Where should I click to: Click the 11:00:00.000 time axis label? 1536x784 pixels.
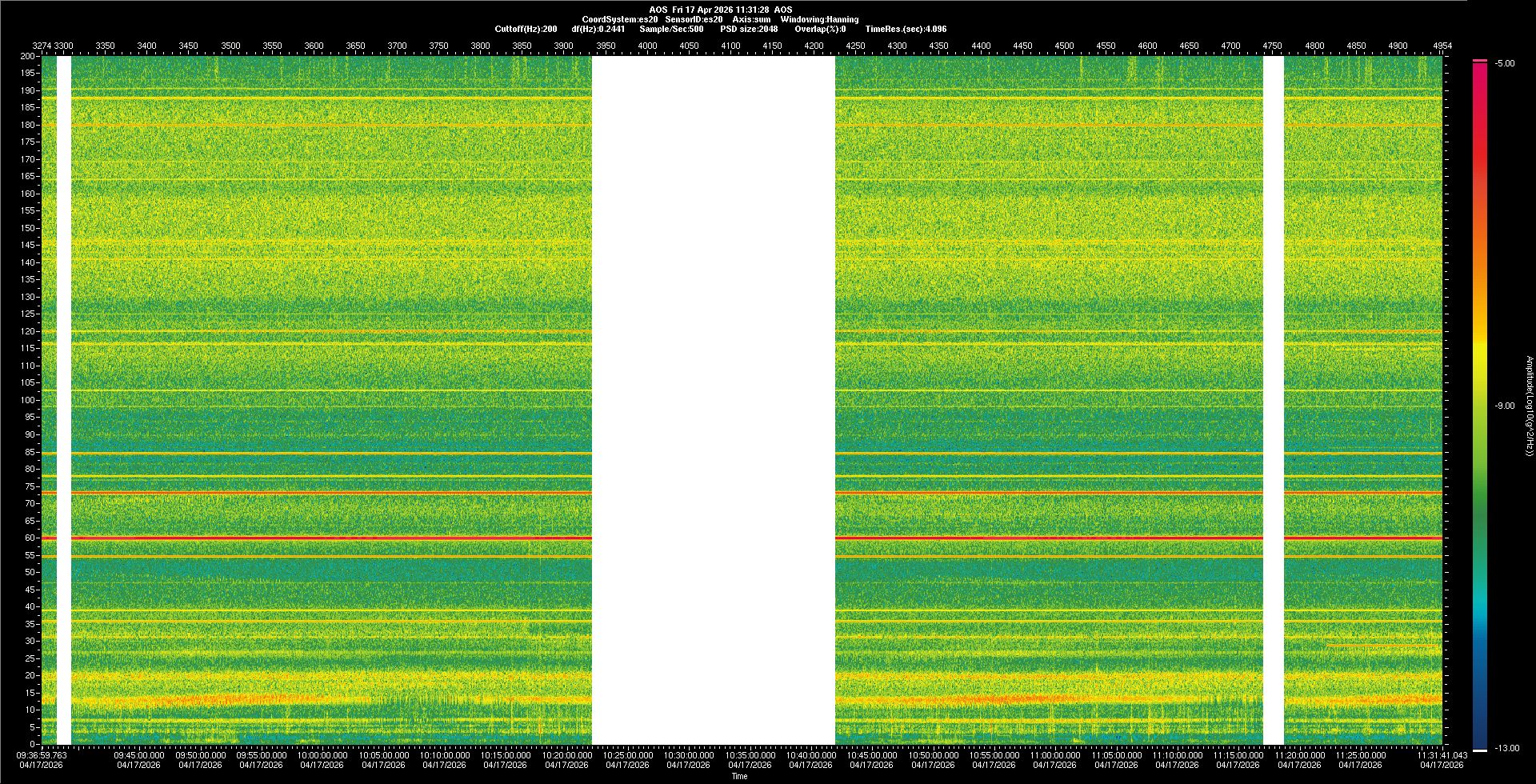1055,755
